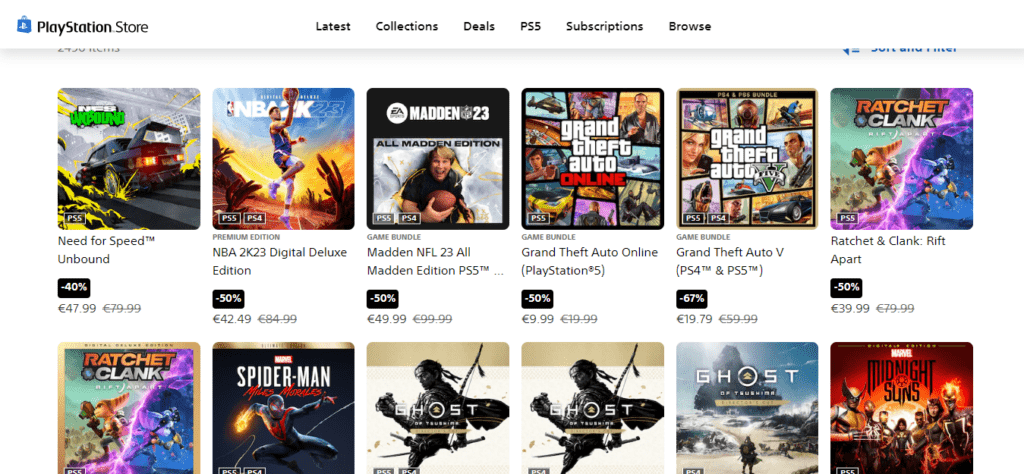Select Ratchet & Clank Rift Apart cover

pyautogui.click(x=902, y=158)
